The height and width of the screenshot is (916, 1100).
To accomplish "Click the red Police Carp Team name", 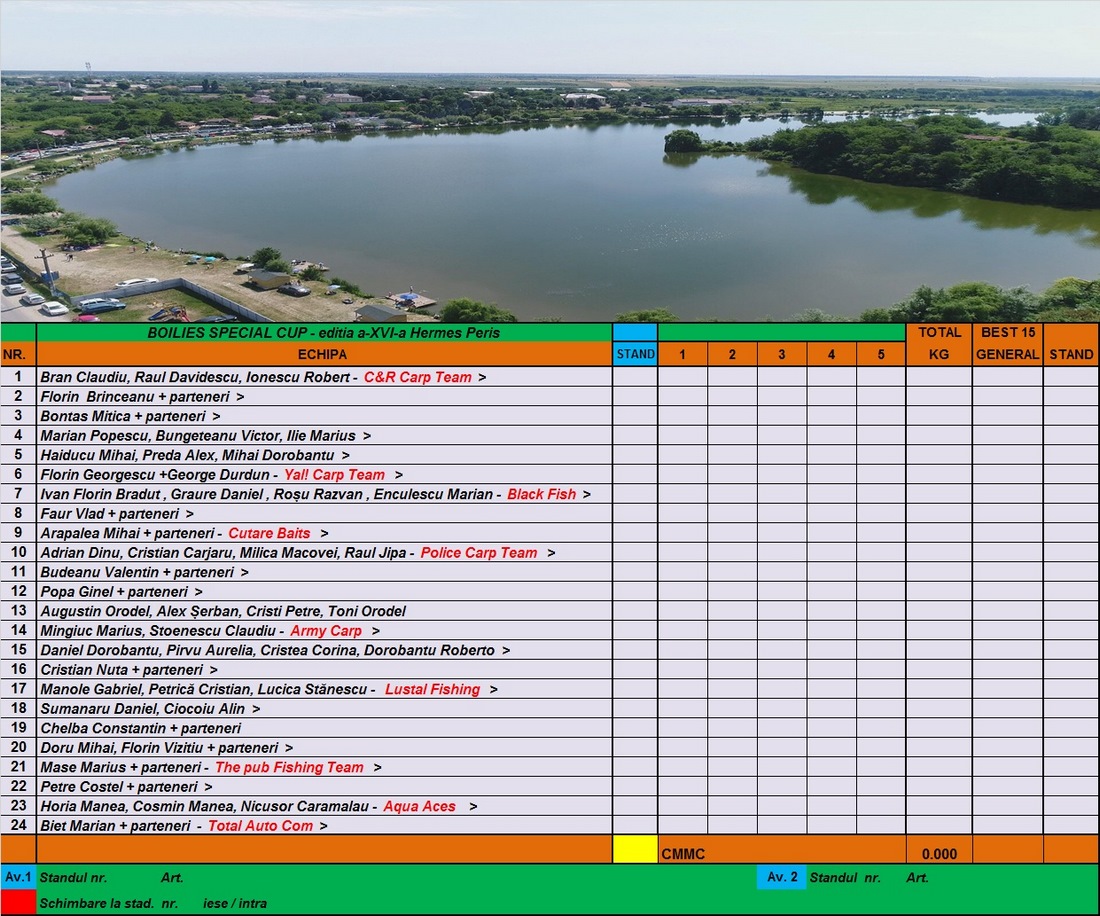I will click(x=478, y=553).
